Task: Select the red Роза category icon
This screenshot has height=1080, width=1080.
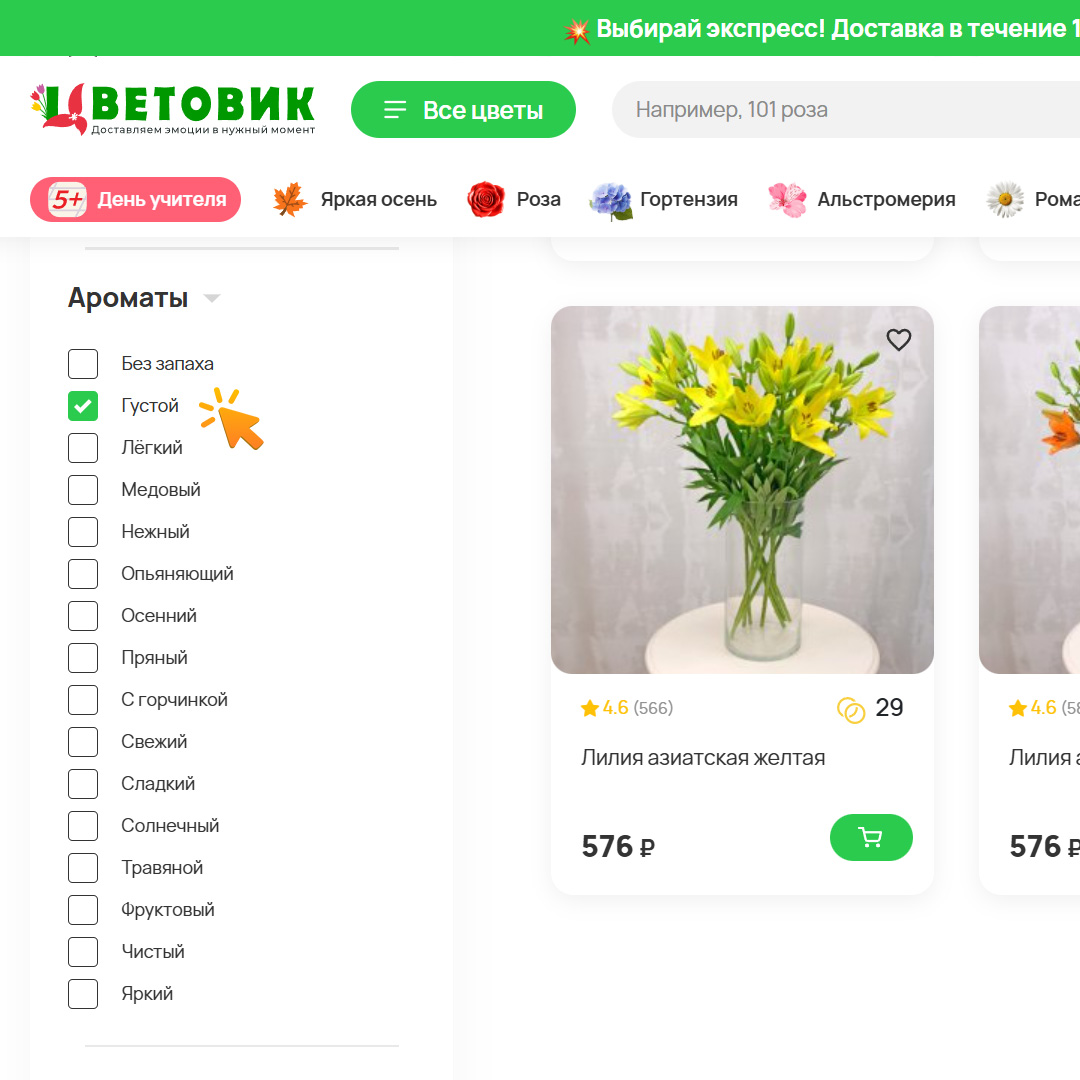Action: [x=486, y=199]
